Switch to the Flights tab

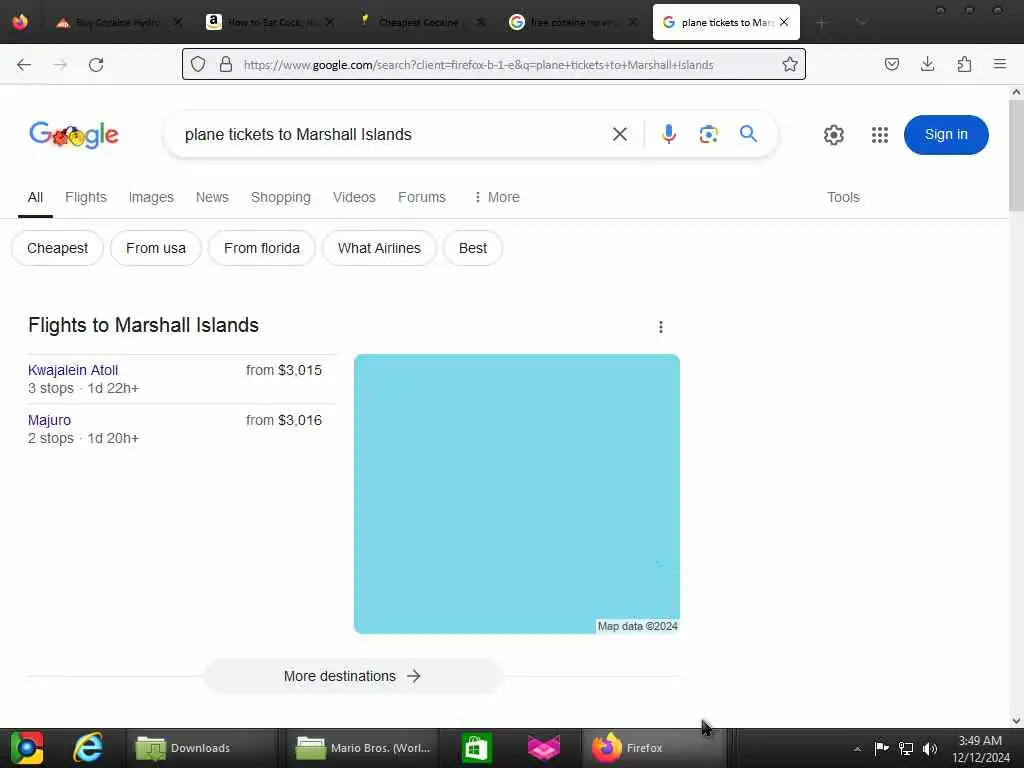pyautogui.click(x=86, y=197)
